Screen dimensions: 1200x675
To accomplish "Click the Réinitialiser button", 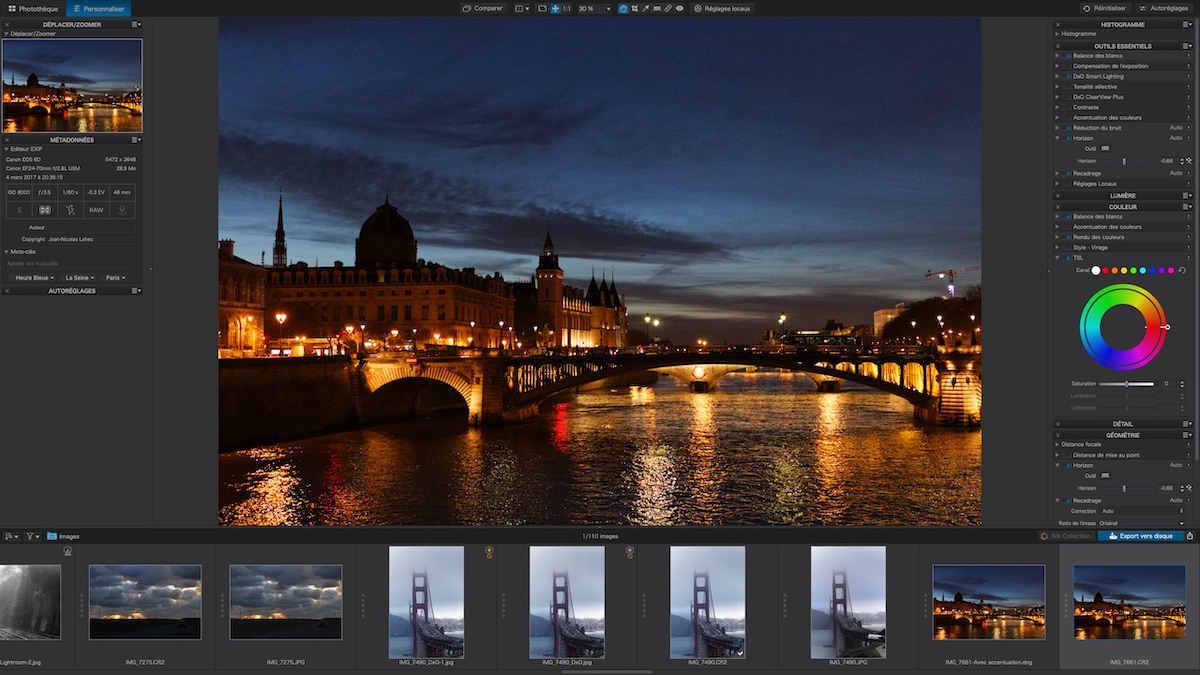I will pyautogui.click(x=1105, y=8).
